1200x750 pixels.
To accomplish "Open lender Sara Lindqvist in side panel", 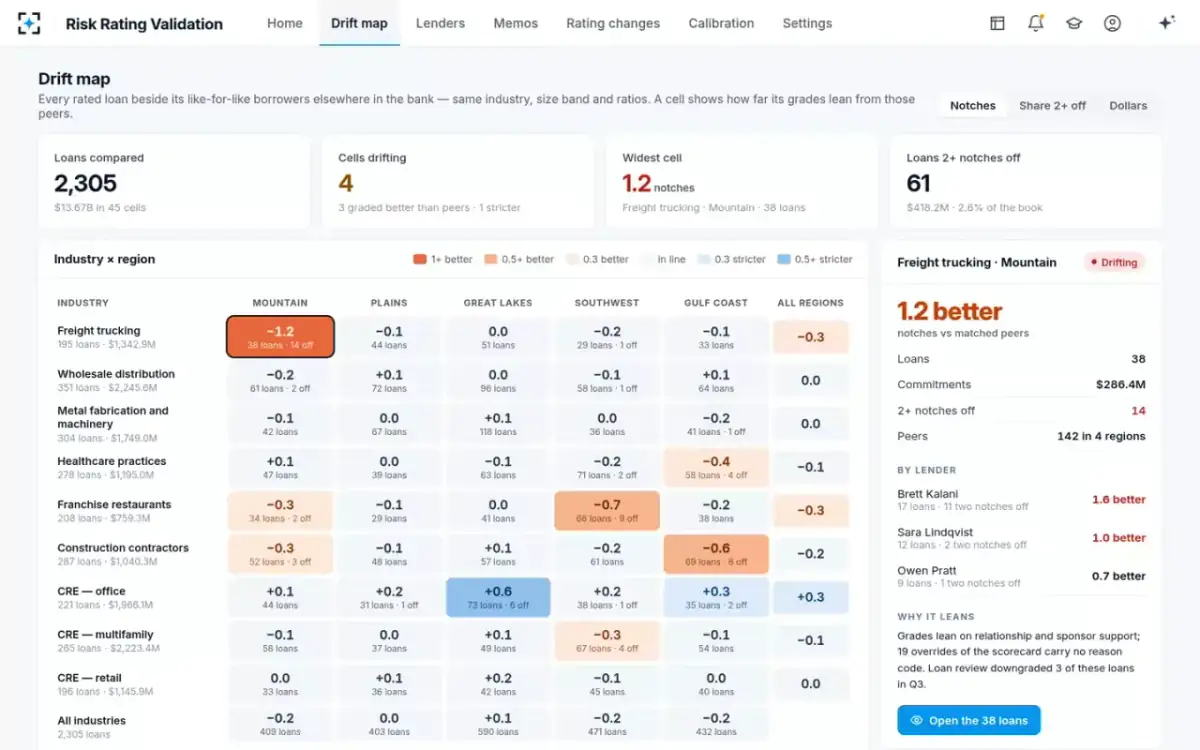I will click(1021, 538).
